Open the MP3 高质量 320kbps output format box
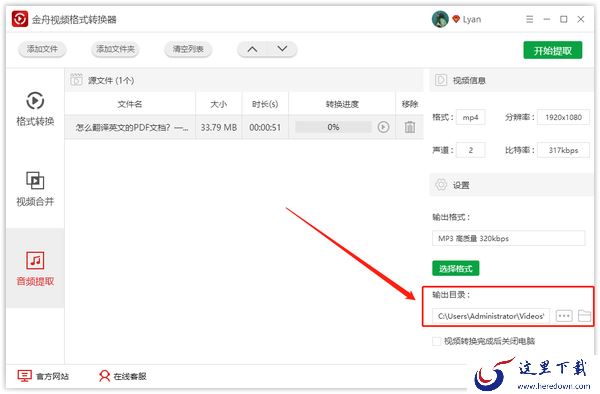This screenshot has height=394, width=600. click(x=508, y=238)
